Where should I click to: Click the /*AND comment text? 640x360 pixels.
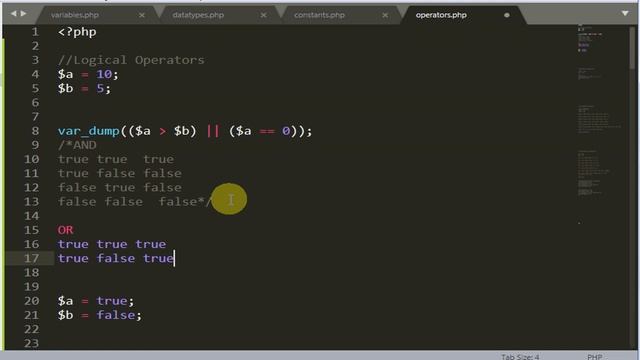(x=77, y=145)
